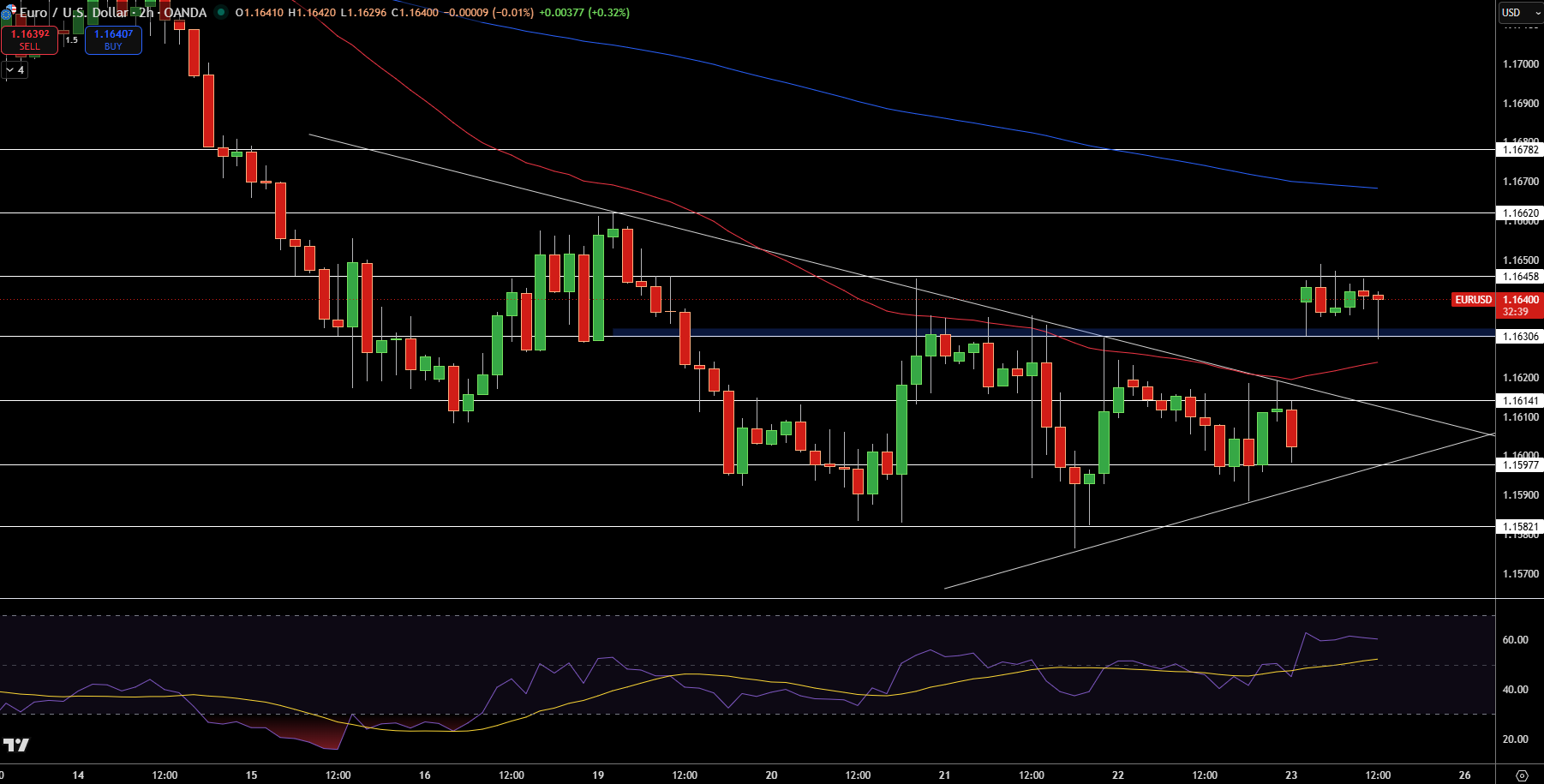Screen dimensions: 1544x784
Task: Select the 1.16306 horizontal line price label
Action: click(x=1521, y=337)
